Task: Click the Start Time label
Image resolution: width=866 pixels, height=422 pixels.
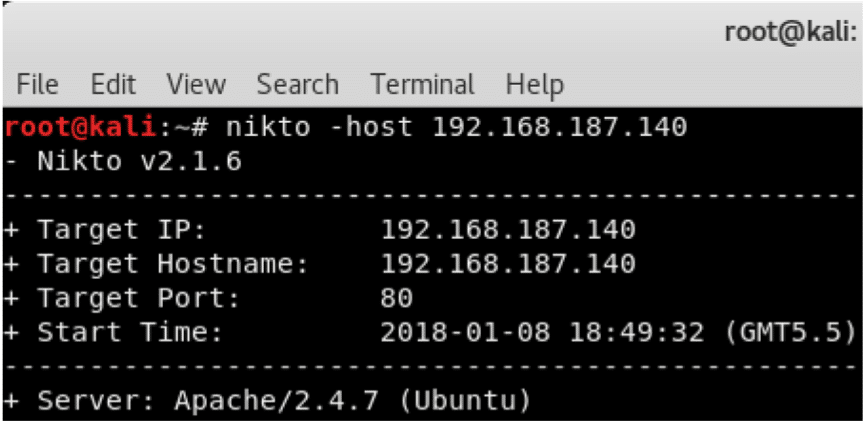Action: pyautogui.click(x=129, y=332)
